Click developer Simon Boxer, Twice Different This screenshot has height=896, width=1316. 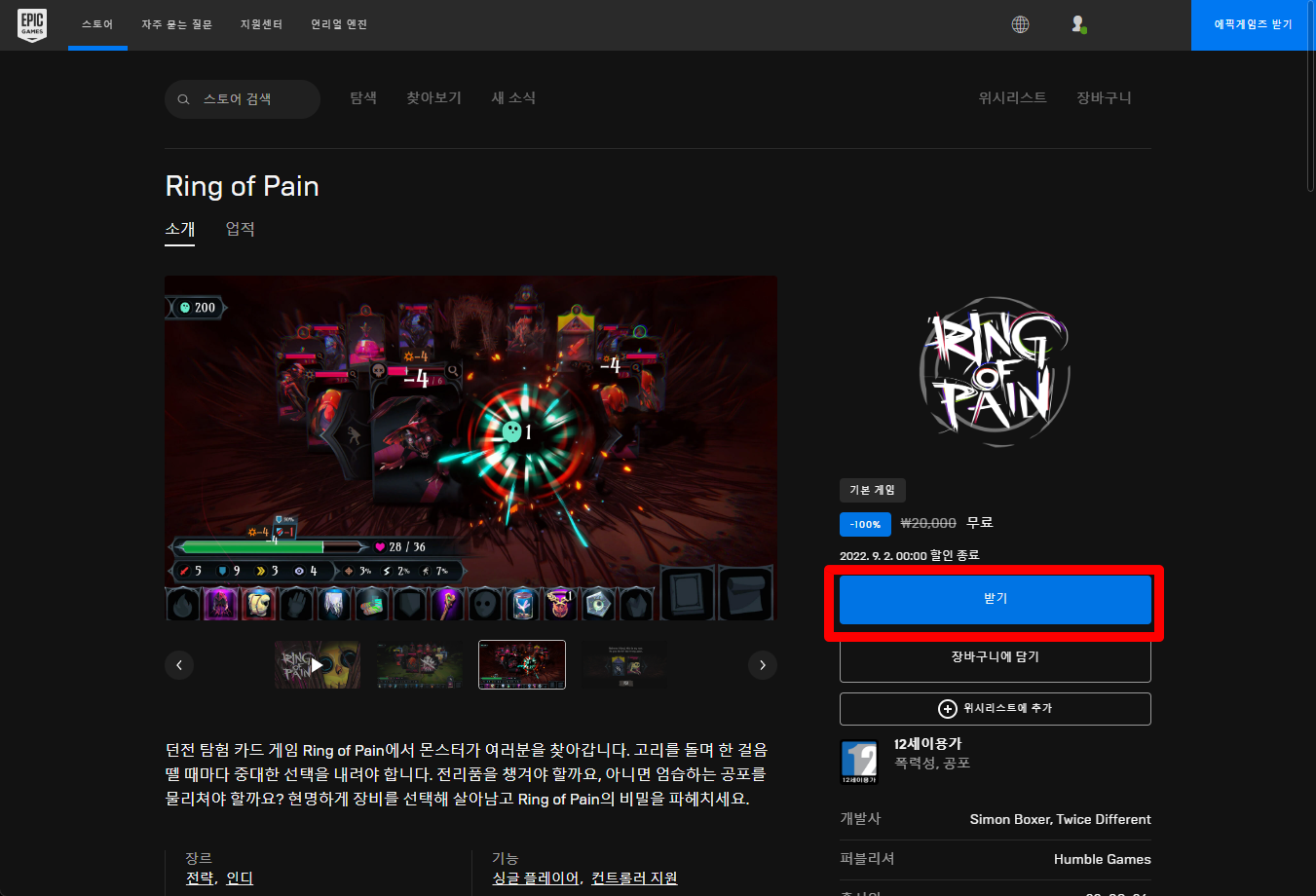(x=1060, y=819)
